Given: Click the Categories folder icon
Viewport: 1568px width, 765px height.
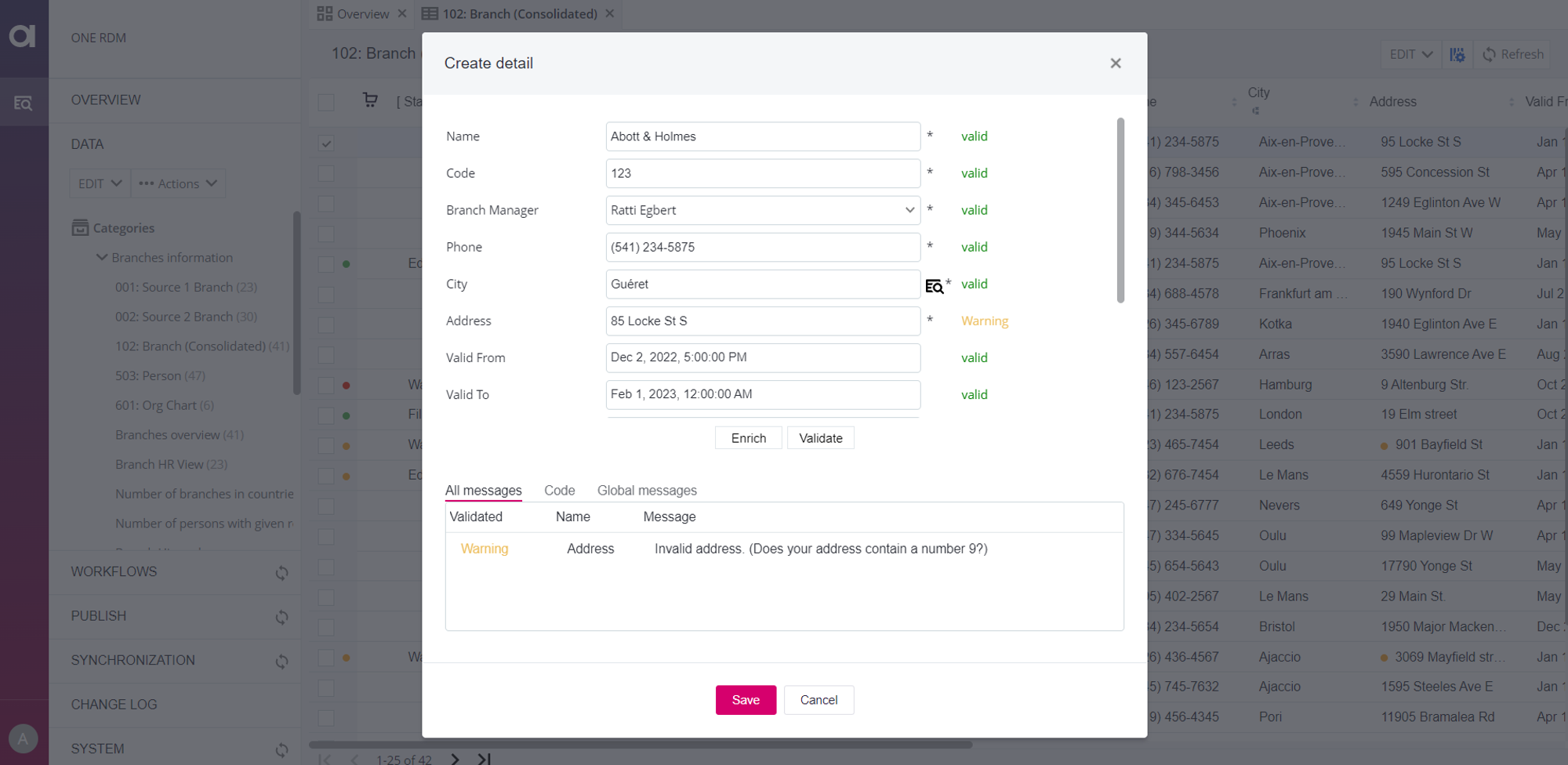Looking at the screenshot, I should [x=80, y=227].
